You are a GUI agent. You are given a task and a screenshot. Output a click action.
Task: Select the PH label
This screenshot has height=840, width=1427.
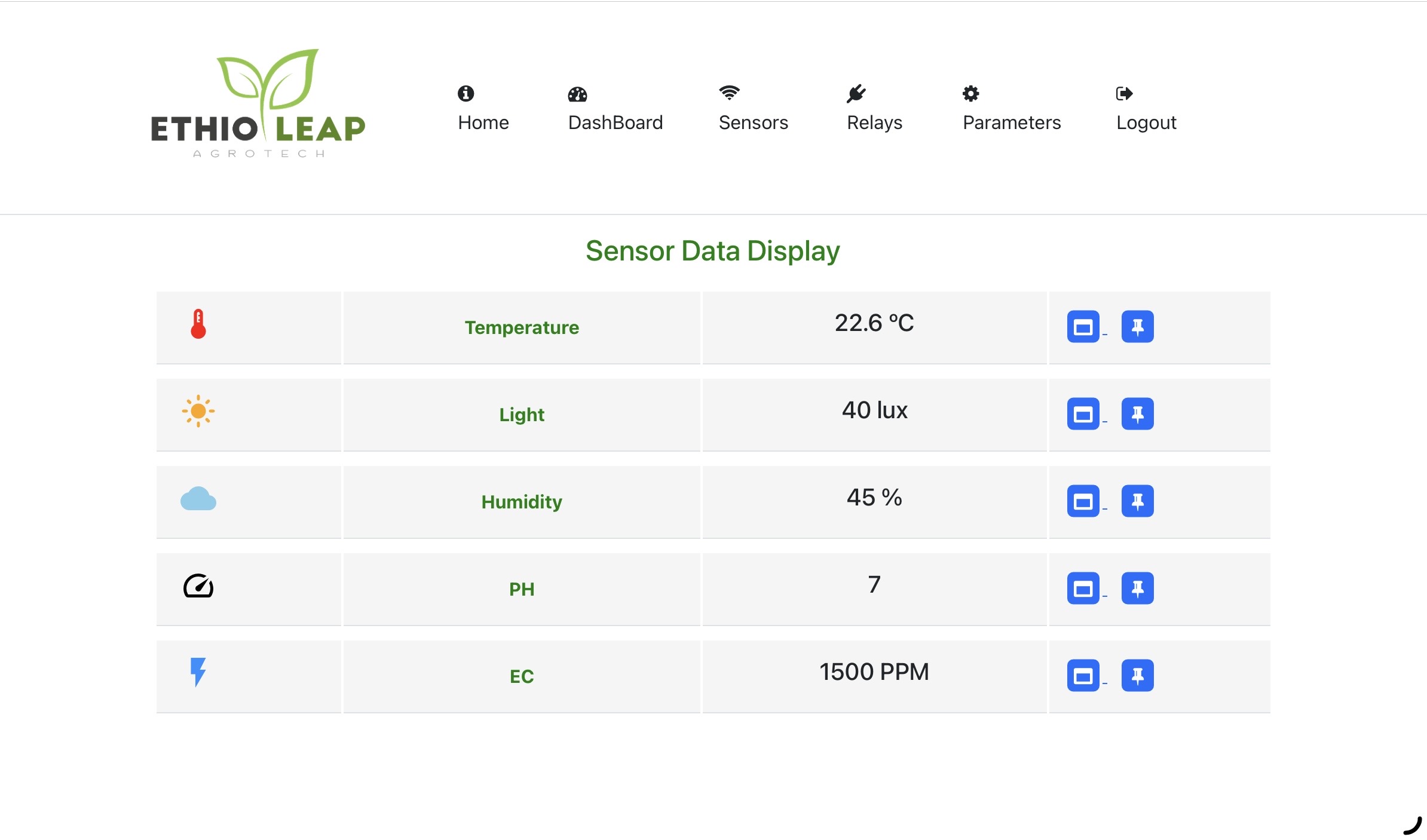click(x=522, y=589)
